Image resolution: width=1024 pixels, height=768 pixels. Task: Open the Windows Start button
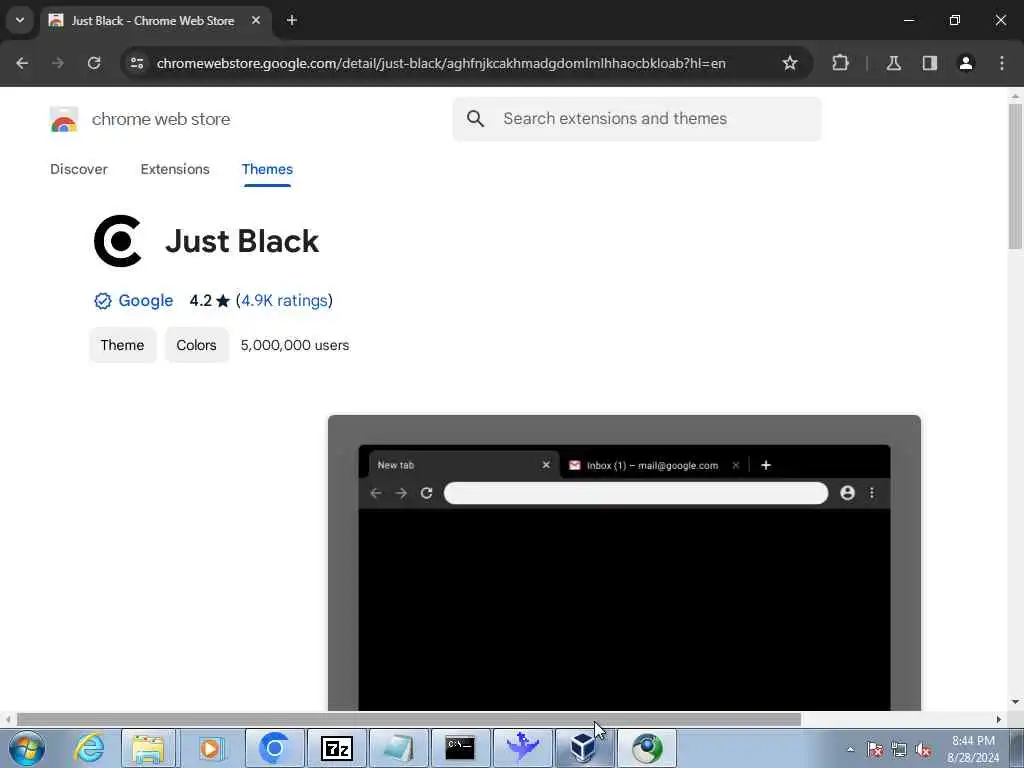[x=27, y=748]
